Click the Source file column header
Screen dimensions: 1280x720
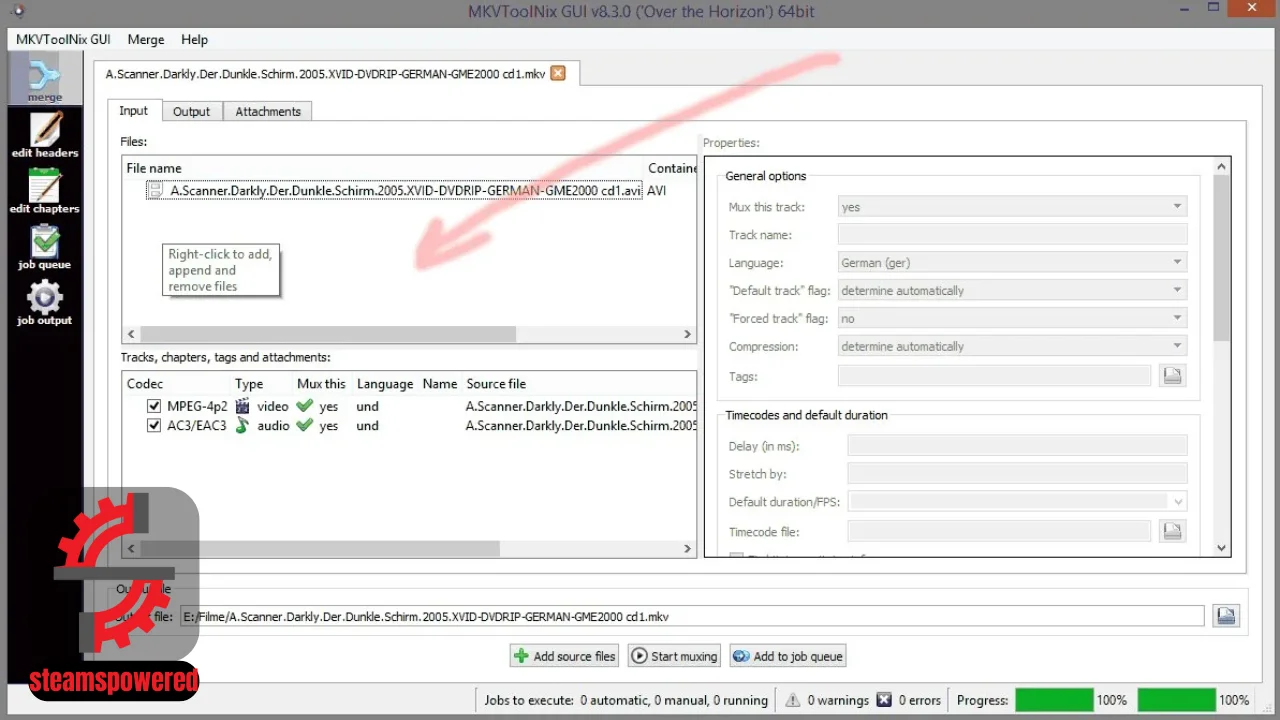tap(496, 384)
